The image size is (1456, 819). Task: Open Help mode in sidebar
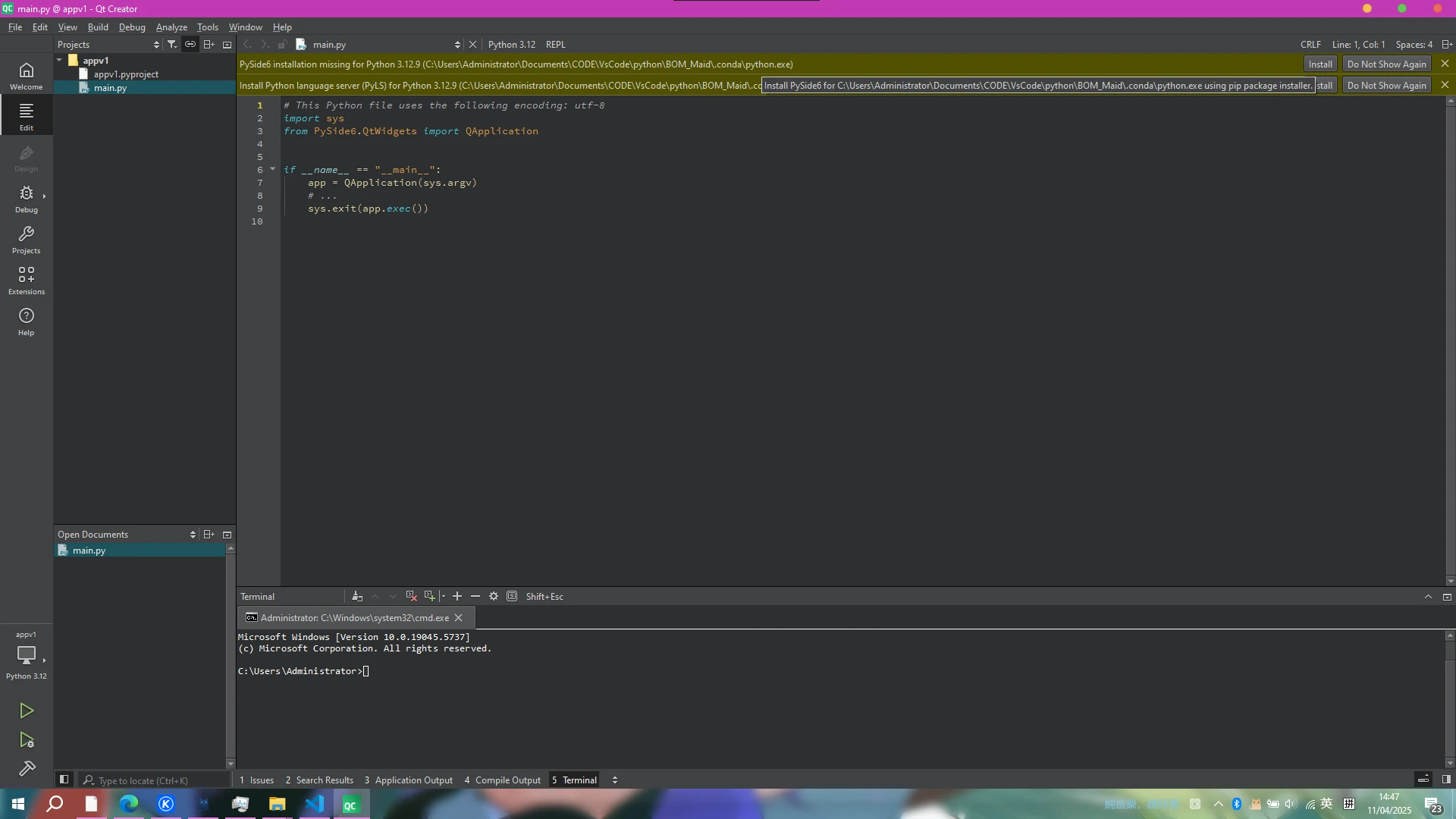[x=26, y=321]
